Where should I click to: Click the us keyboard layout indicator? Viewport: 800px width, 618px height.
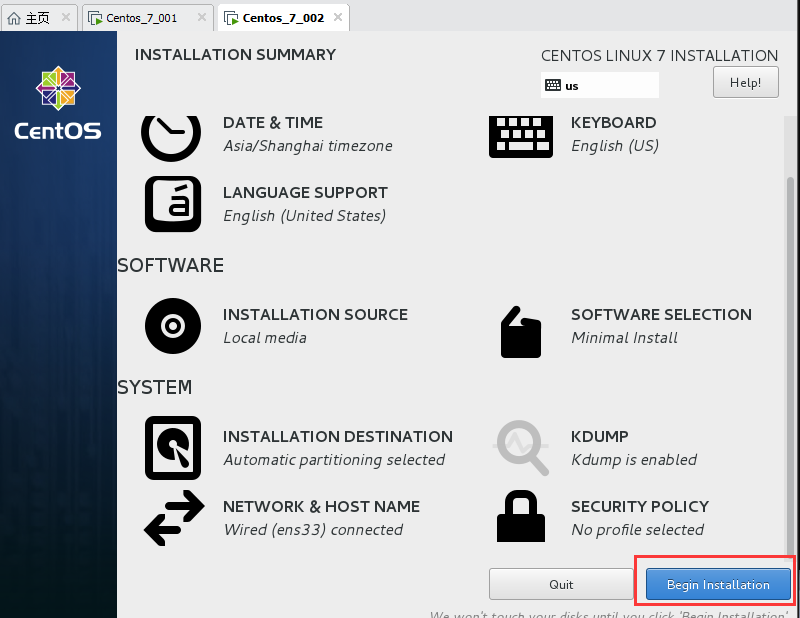click(x=599, y=85)
